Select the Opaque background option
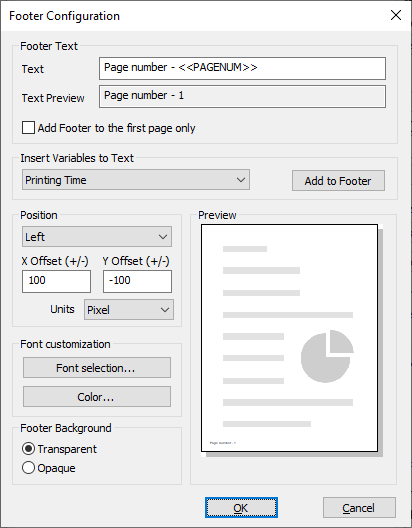 [x=28, y=468]
